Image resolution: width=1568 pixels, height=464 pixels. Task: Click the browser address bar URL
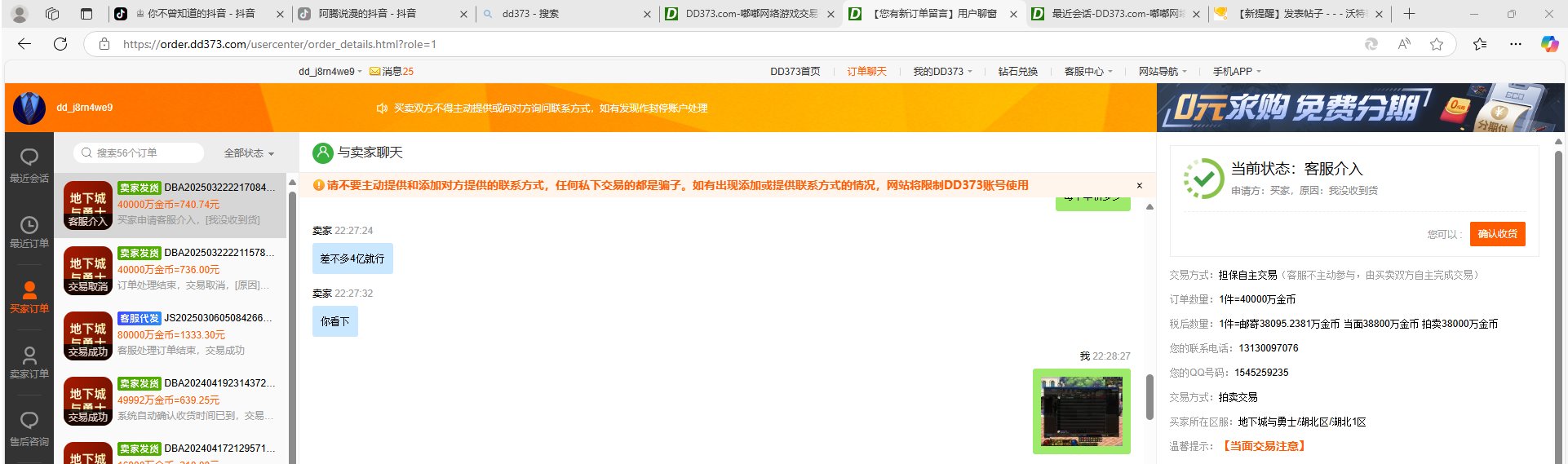pyautogui.click(x=280, y=44)
